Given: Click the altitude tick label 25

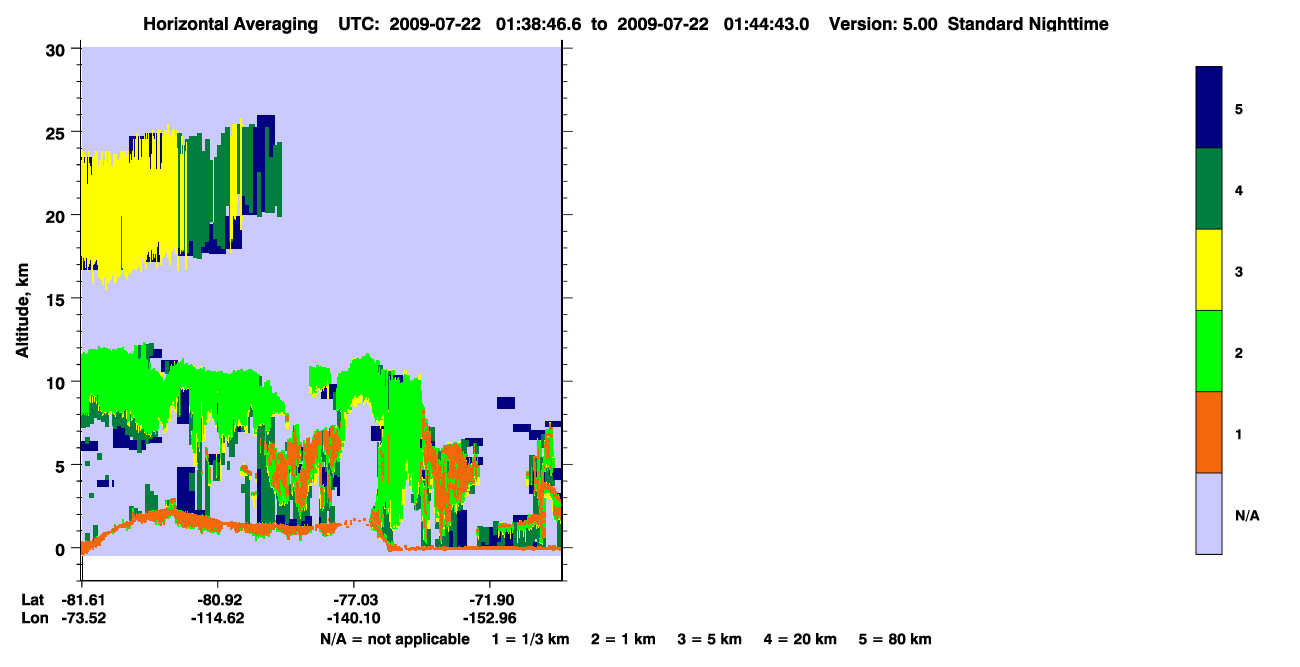Looking at the screenshot, I should [58, 132].
